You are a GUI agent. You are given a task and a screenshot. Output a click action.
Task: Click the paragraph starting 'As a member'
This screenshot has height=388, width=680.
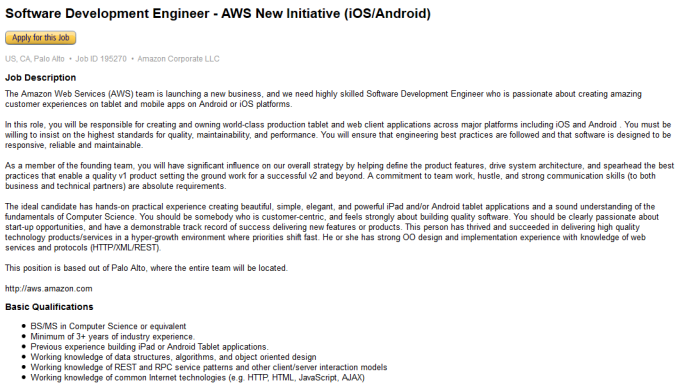[x=340, y=176]
